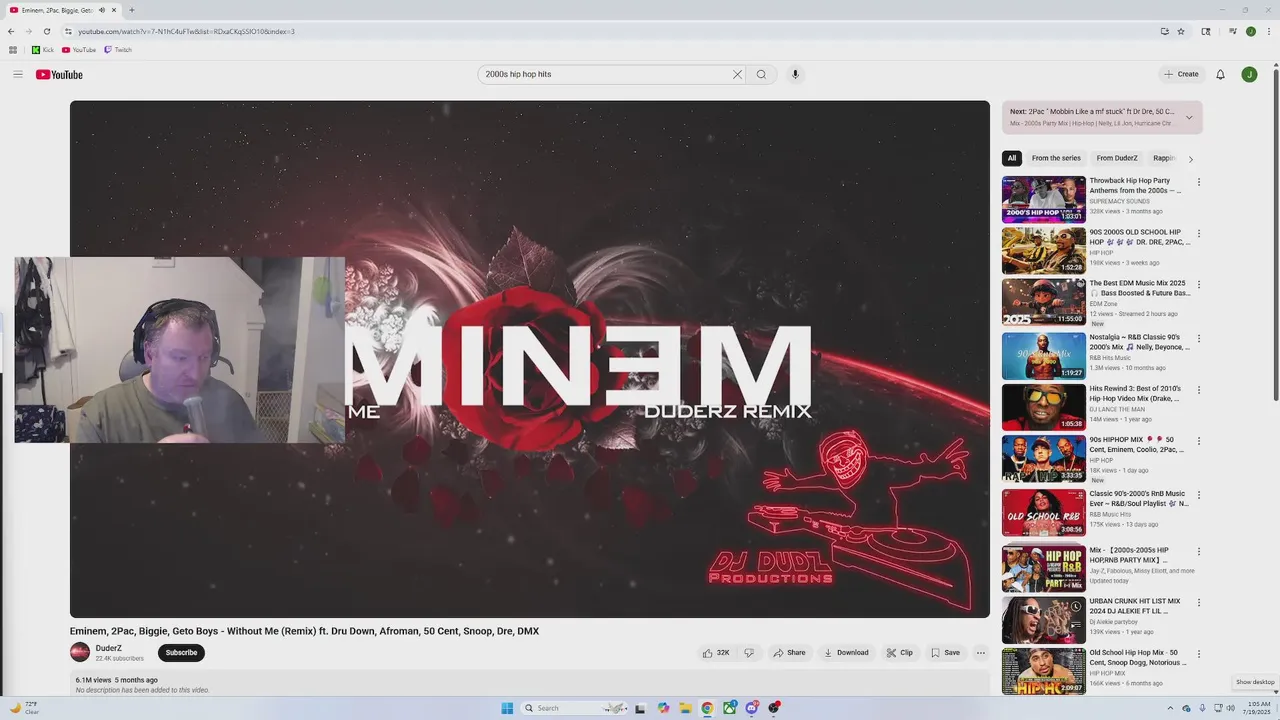The width and height of the screenshot is (1280, 720).
Task: Play the Throwback Hip Hop Party Anthems thumbnail
Action: (1044, 199)
